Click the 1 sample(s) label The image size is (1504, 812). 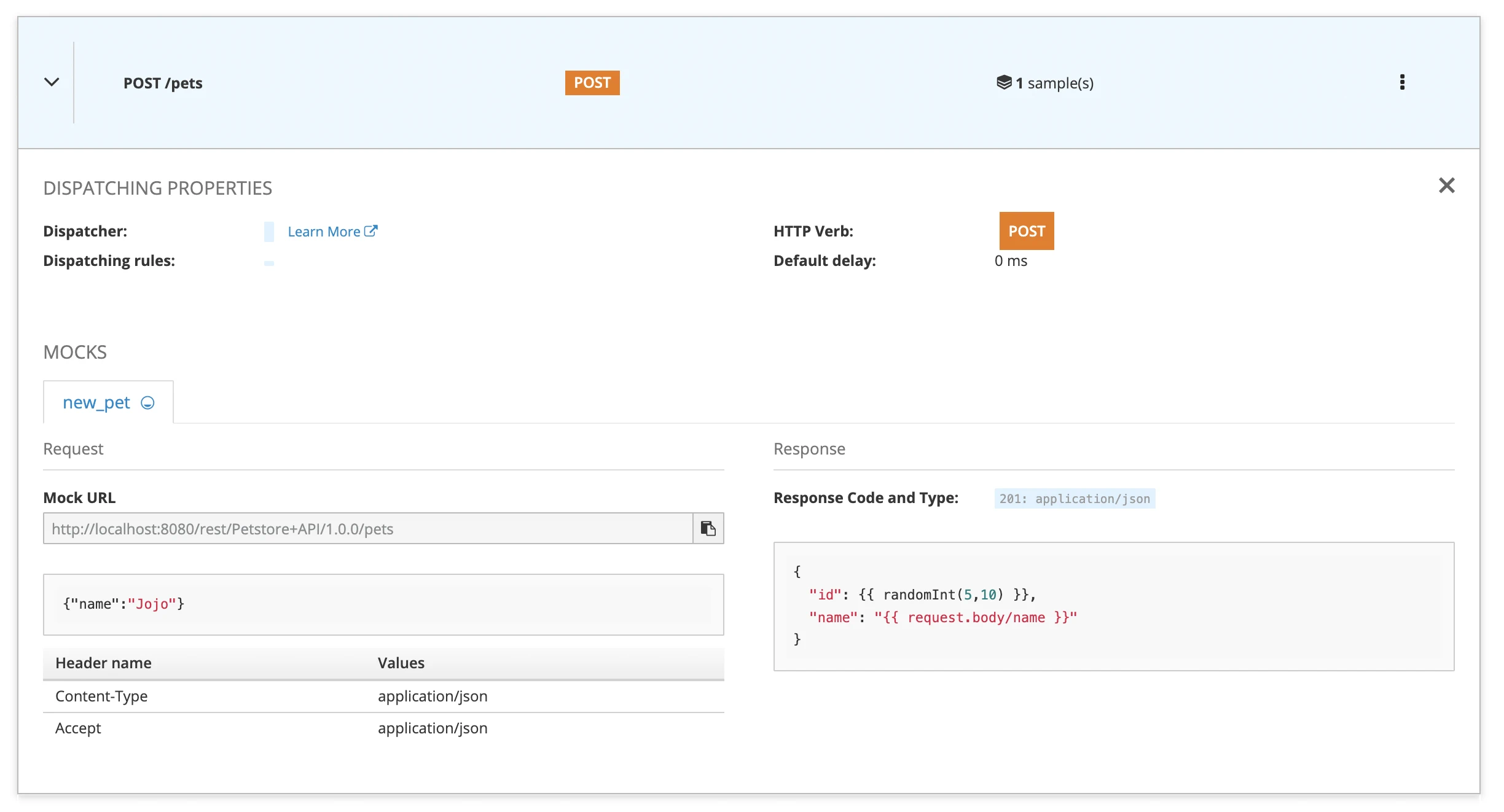pos(1054,83)
